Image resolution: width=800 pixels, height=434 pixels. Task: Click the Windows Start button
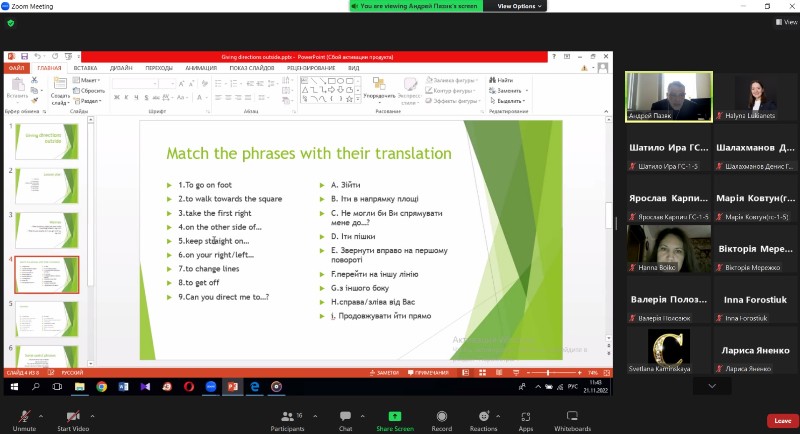coord(14,387)
